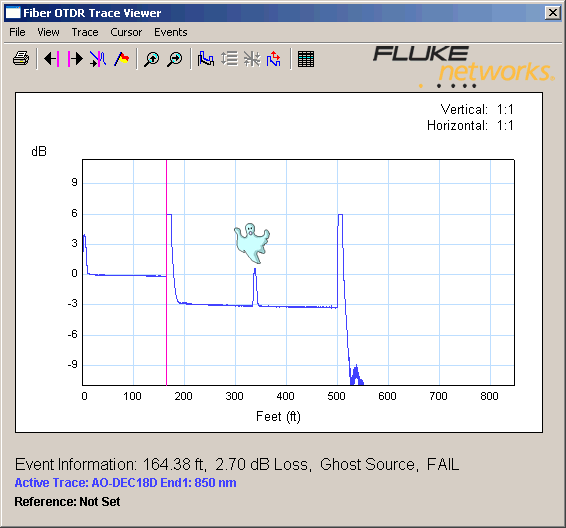Click the event flag marker icon
Screen dimensions: 566x528
(122, 58)
